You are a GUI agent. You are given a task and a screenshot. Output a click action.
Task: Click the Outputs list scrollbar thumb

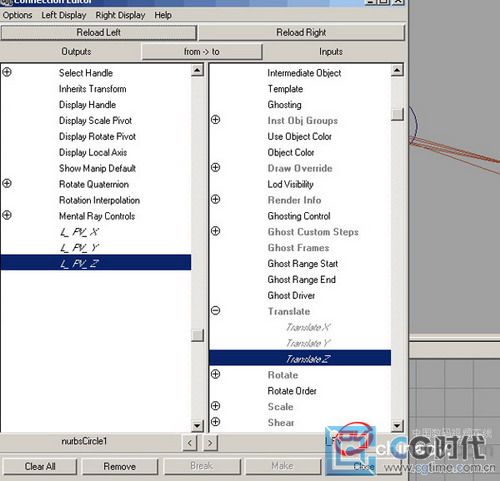(x=197, y=335)
